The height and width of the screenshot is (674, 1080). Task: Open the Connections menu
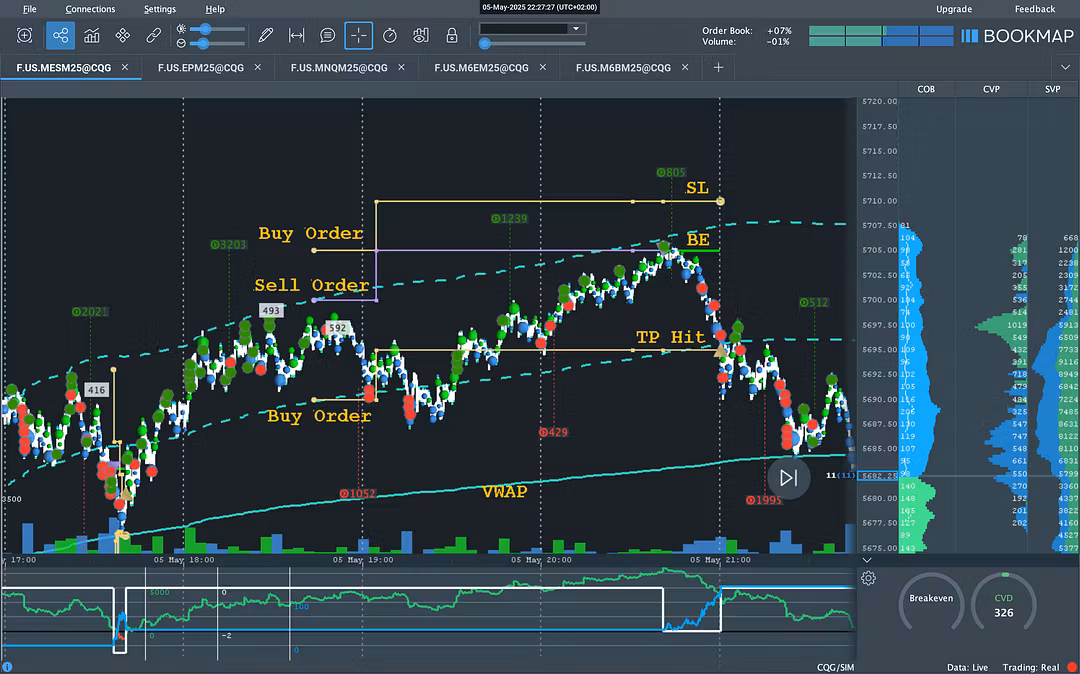[x=90, y=9]
